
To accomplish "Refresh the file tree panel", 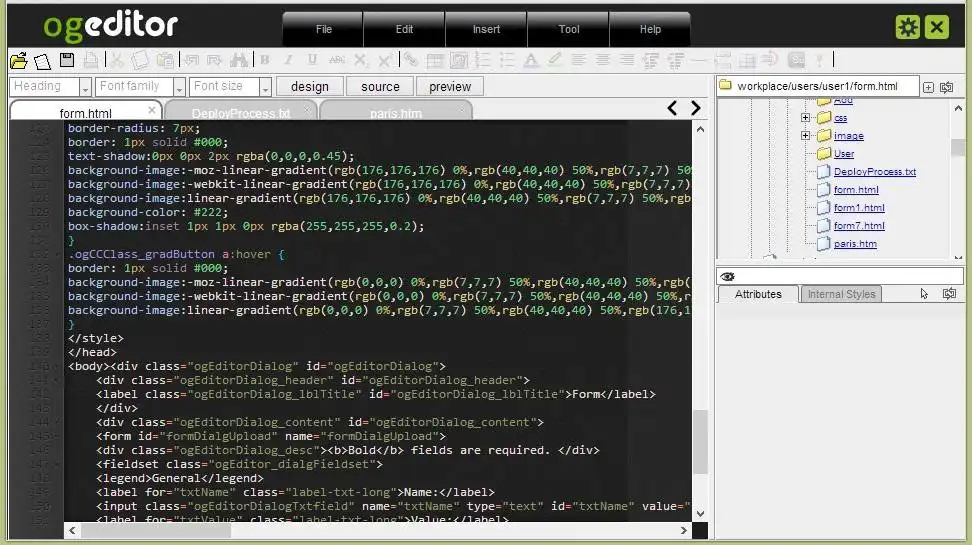I will point(947,87).
